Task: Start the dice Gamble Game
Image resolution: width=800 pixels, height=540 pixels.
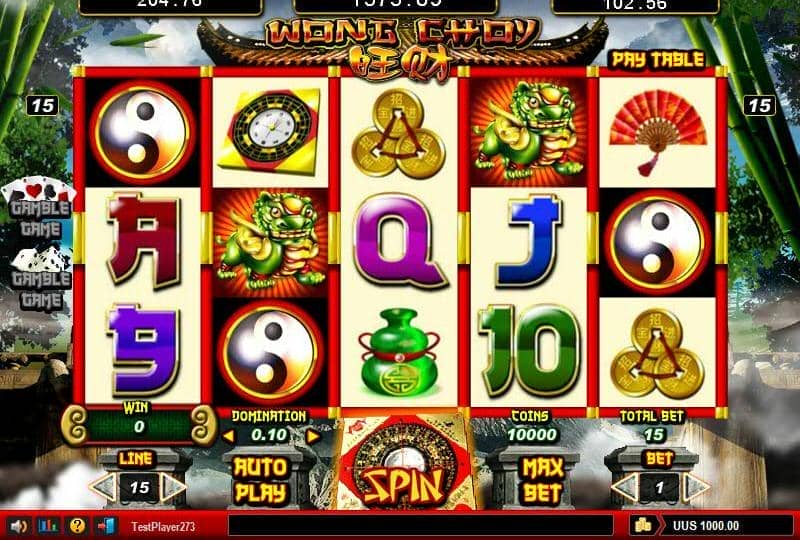Action: click(x=40, y=279)
